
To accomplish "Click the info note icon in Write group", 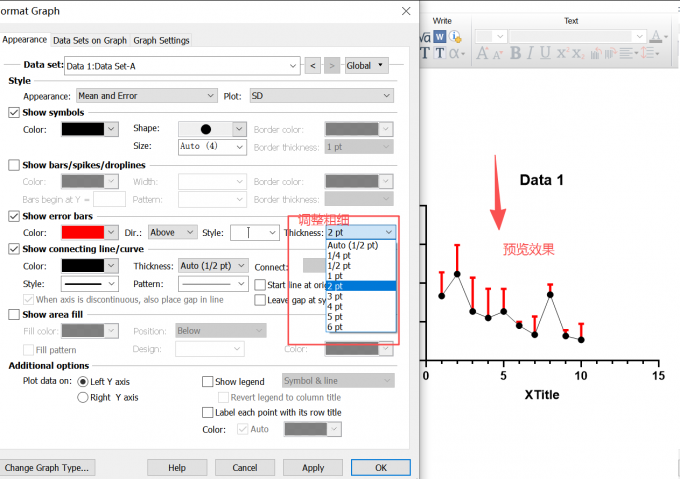I will [453, 37].
